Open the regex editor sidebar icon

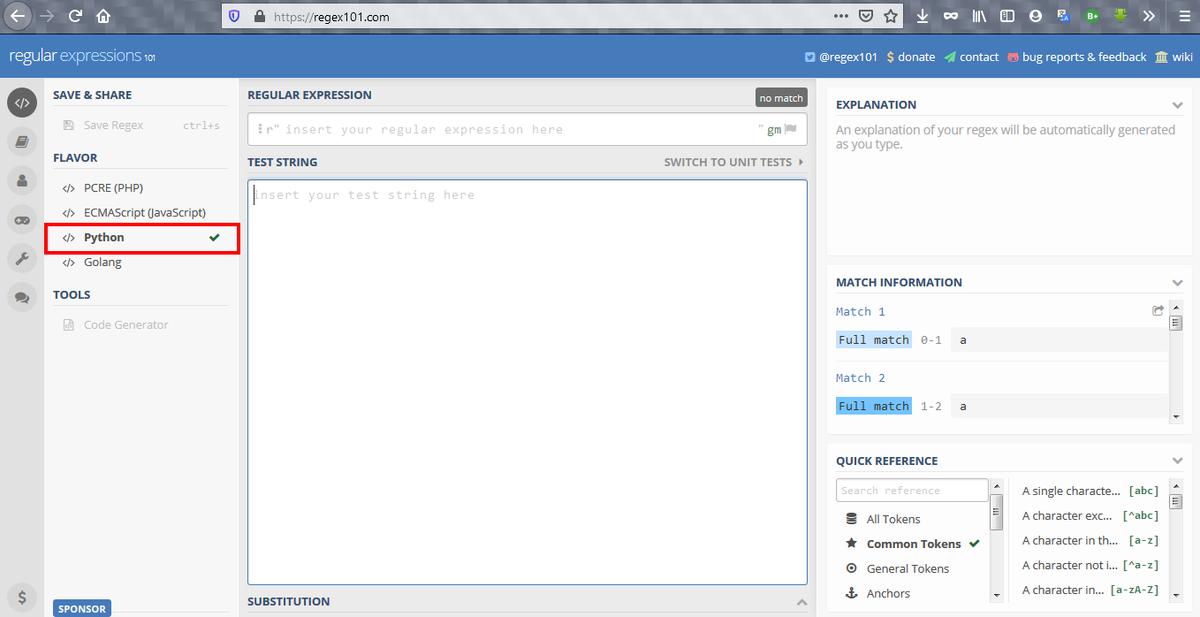point(22,103)
